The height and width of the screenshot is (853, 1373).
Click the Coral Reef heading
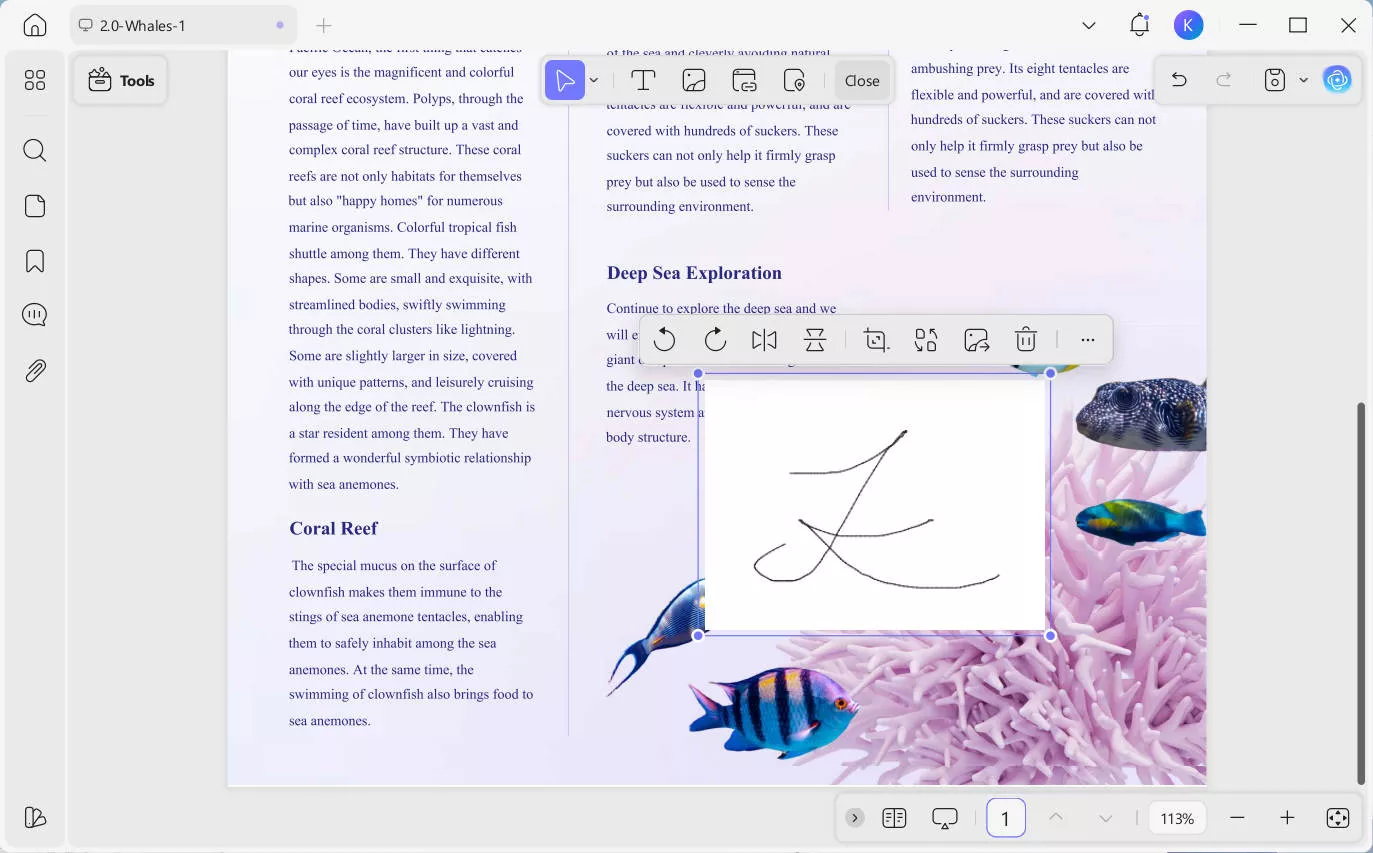(333, 528)
